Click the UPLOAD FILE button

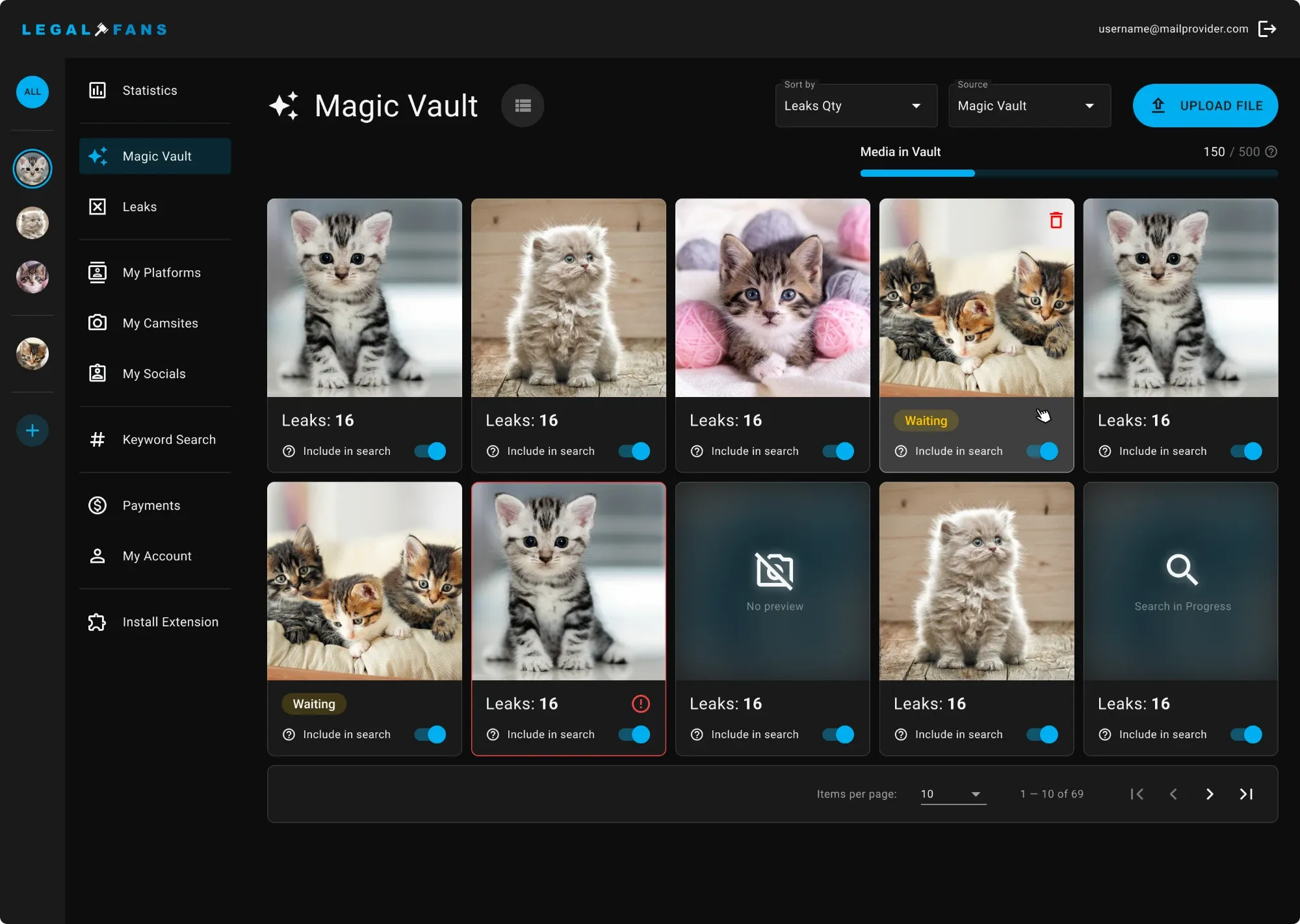coord(1205,105)
